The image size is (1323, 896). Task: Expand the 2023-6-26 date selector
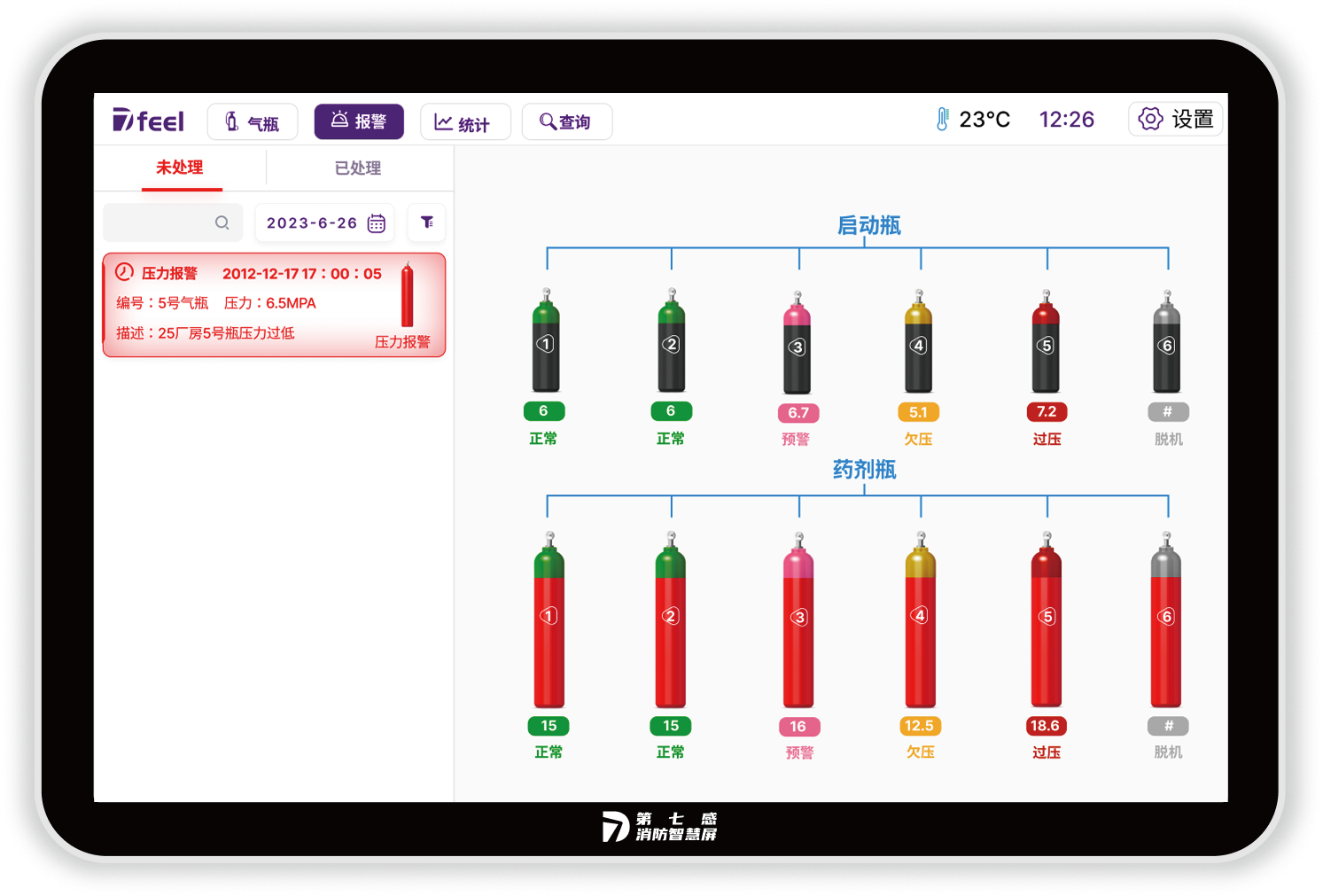click(x=313, y=223)
